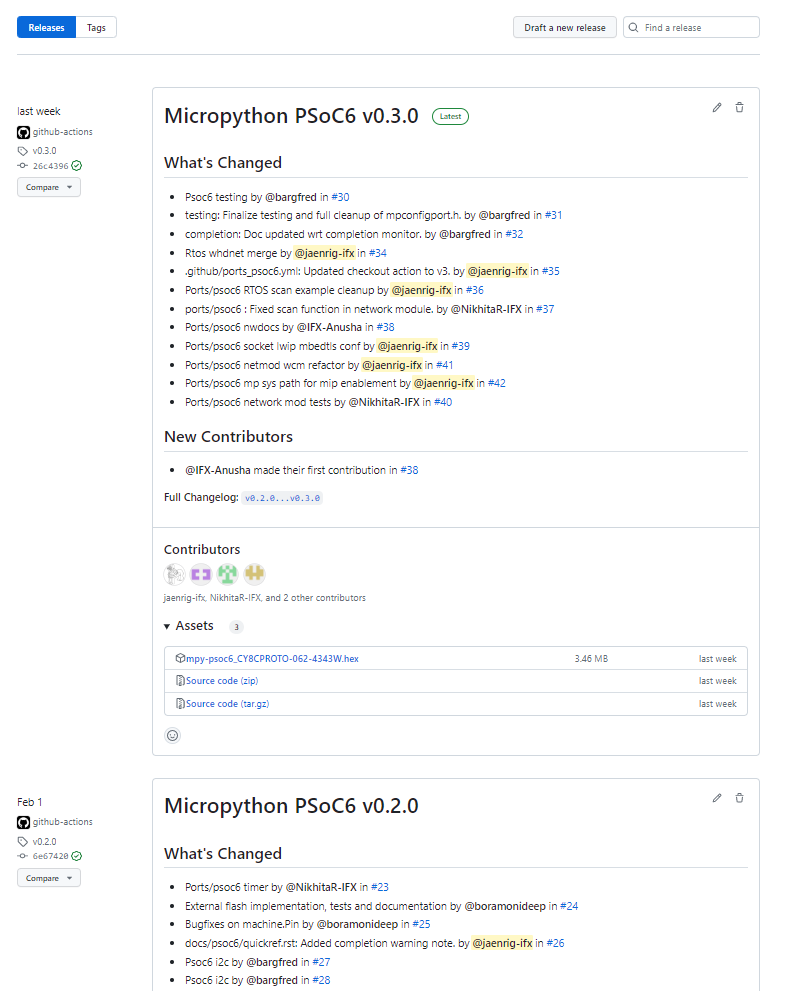Click the green contributor avatar
The height and width of the screenshot is (991, 787).
[228, 574]
